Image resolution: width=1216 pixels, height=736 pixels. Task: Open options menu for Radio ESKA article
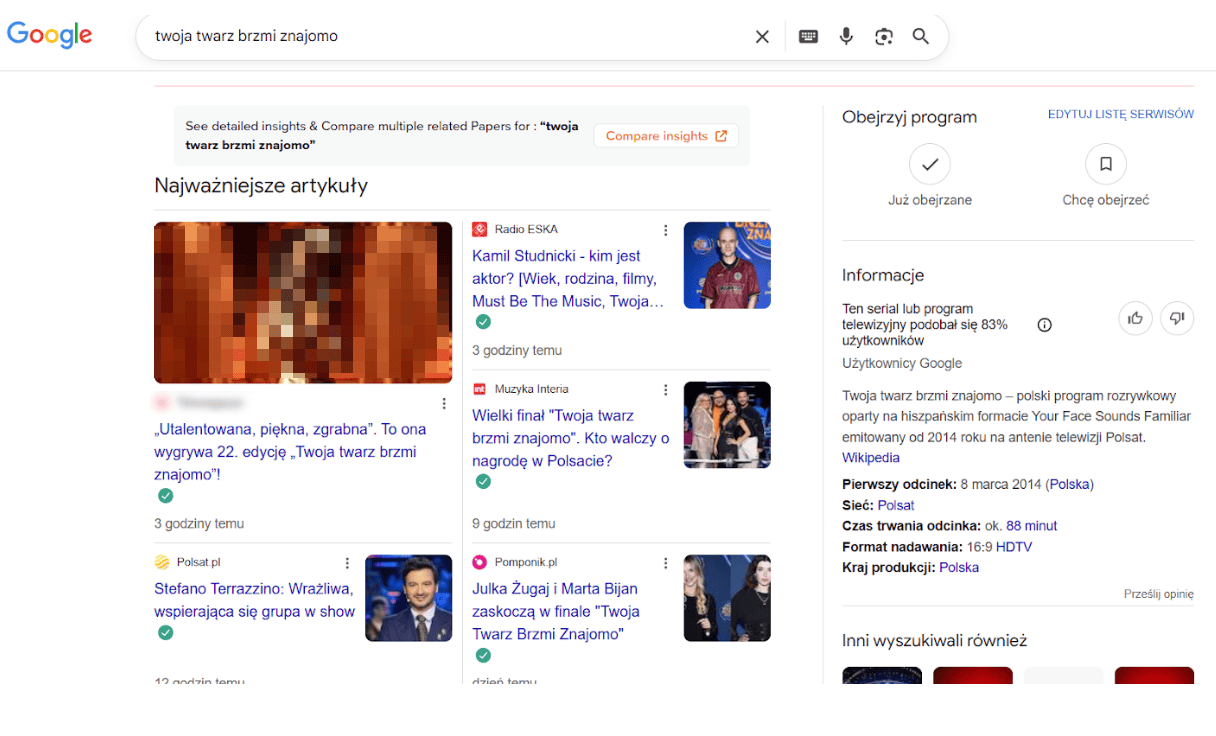(666, 230)
